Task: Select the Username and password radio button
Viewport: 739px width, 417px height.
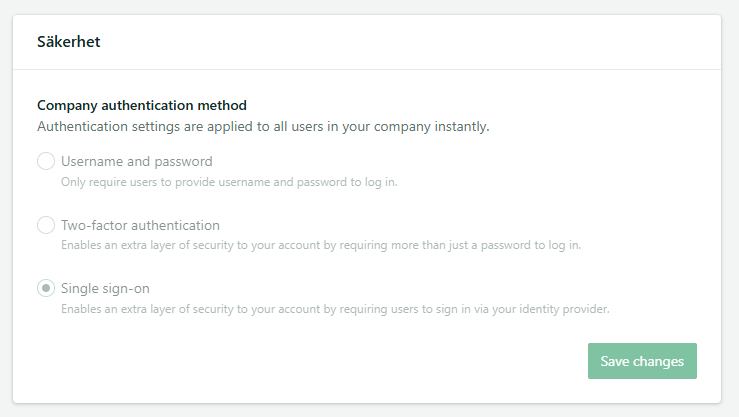Action: coord(46,161)
